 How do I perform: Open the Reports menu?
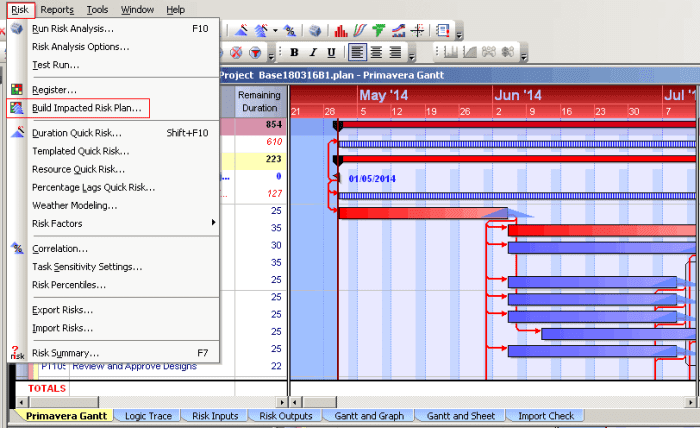pos(57,9)
